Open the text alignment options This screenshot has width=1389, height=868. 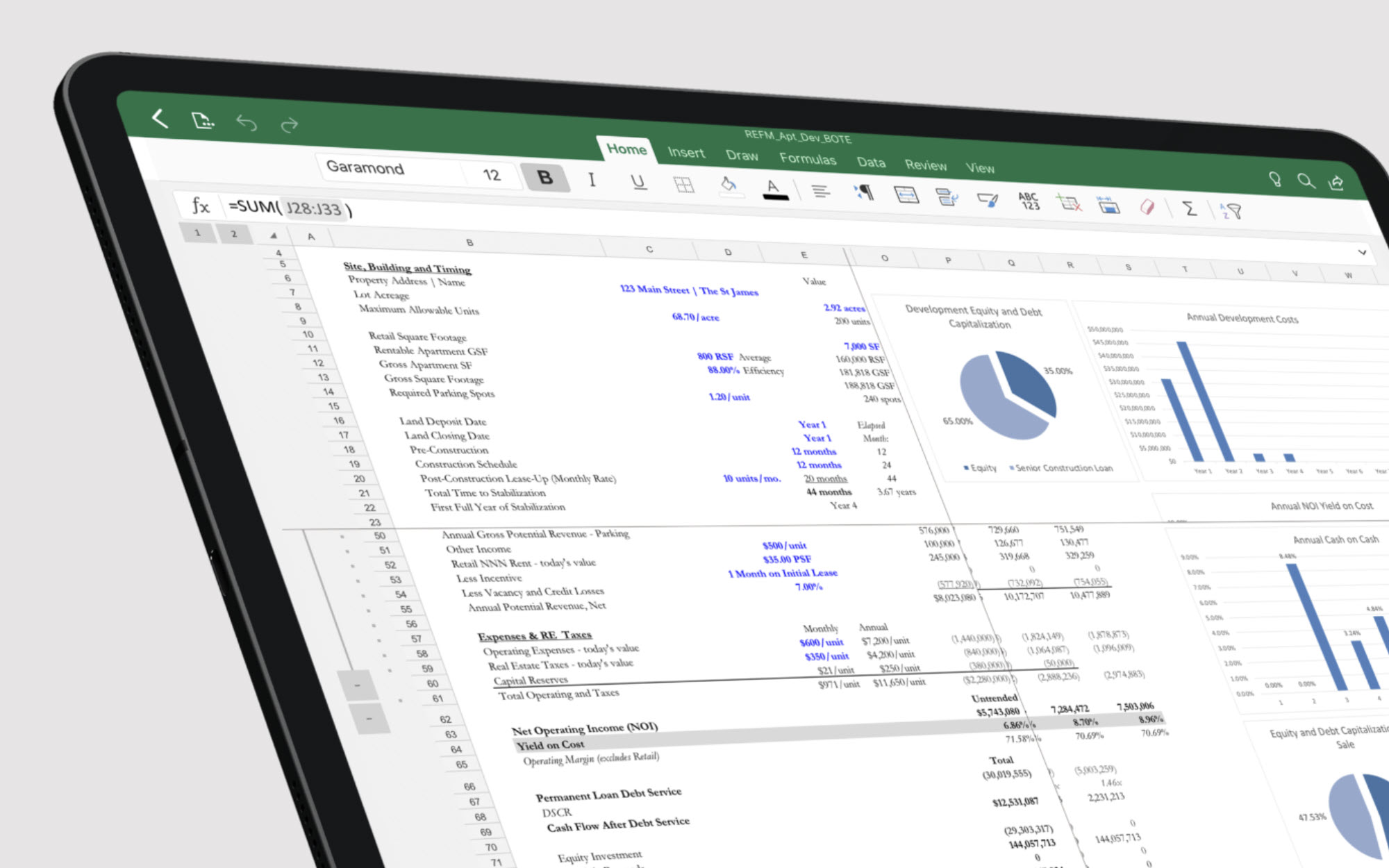(820, 190)
